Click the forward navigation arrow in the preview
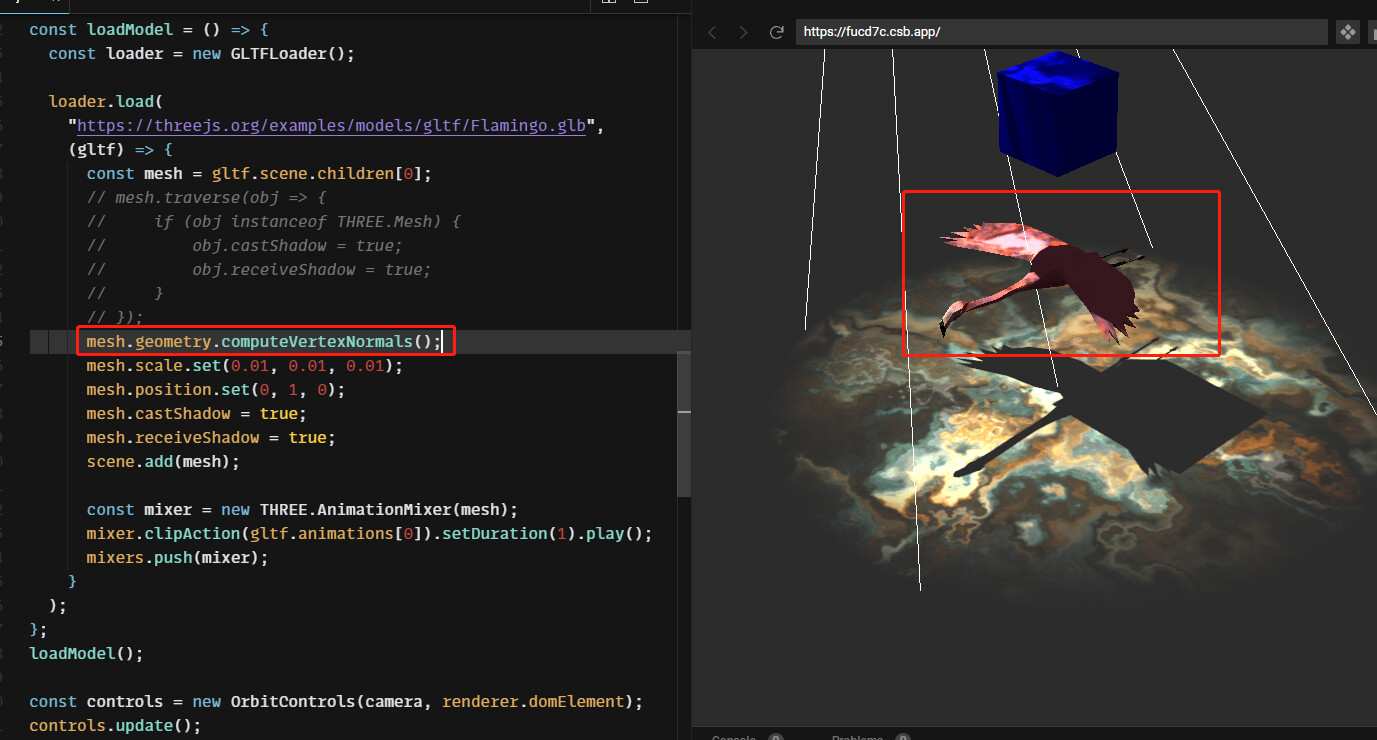Viewport: 1377px width, 740px height. [743, 31]
